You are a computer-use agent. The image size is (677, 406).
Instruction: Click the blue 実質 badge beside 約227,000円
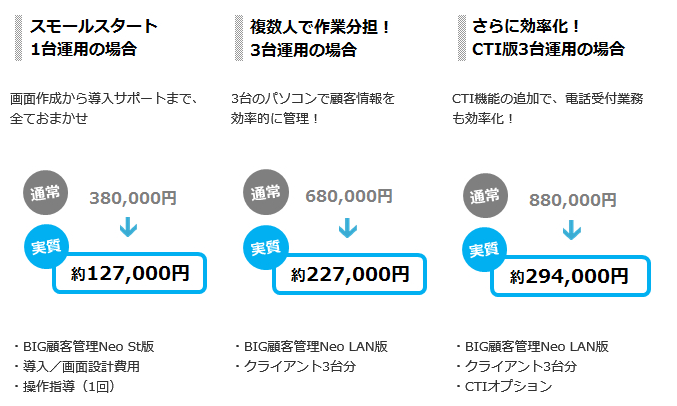266,248
